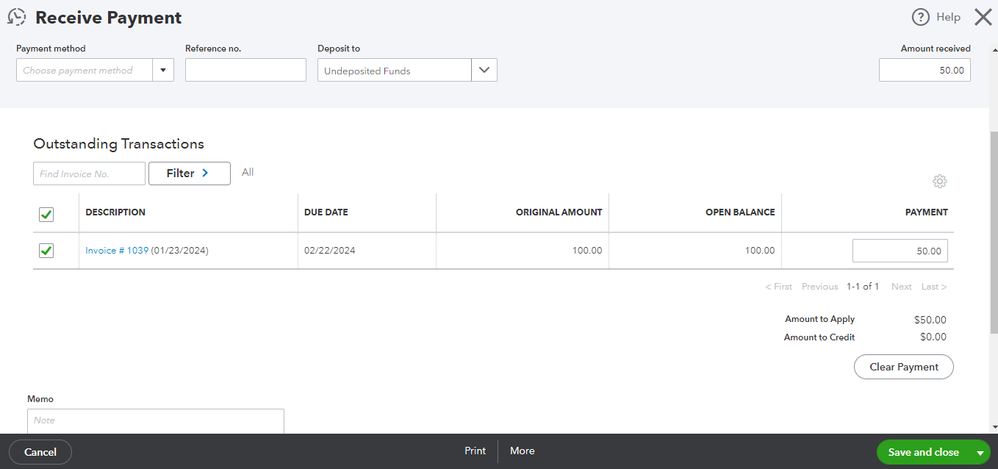This screenshot has height=469, width=998.
Task: Open the Help question mark icon
Action: (921, 17)
